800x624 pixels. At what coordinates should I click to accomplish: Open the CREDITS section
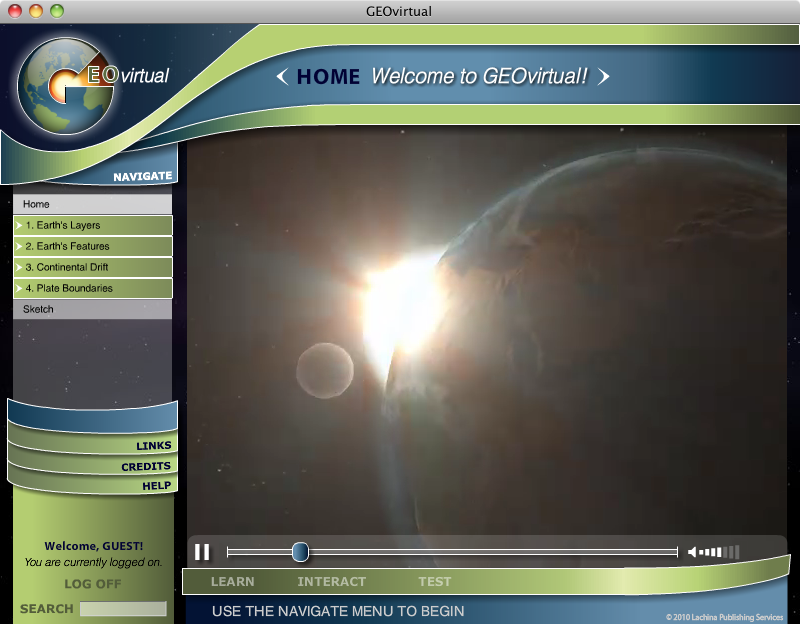pos(146,466)
